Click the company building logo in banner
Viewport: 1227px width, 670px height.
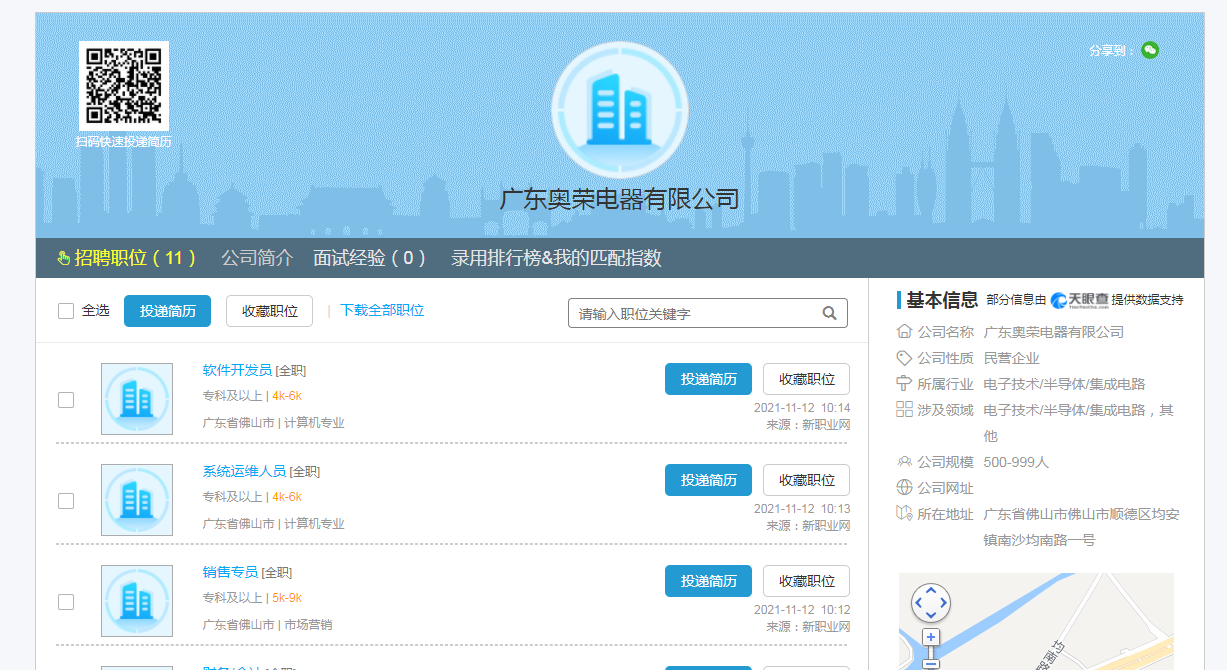click(x=619, y=109)
